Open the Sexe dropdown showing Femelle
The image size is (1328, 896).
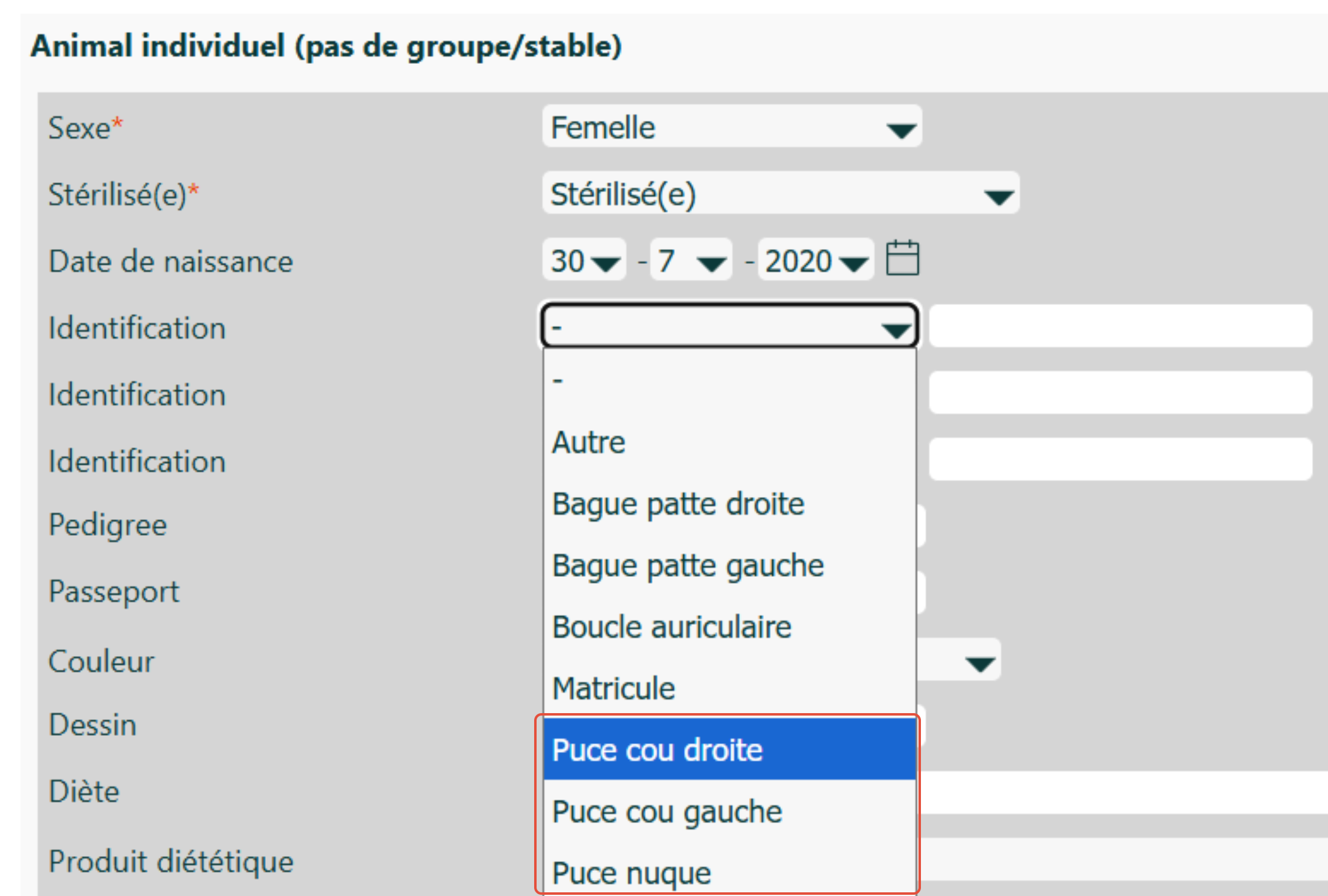pyautogui.click(x=731, y=127)
